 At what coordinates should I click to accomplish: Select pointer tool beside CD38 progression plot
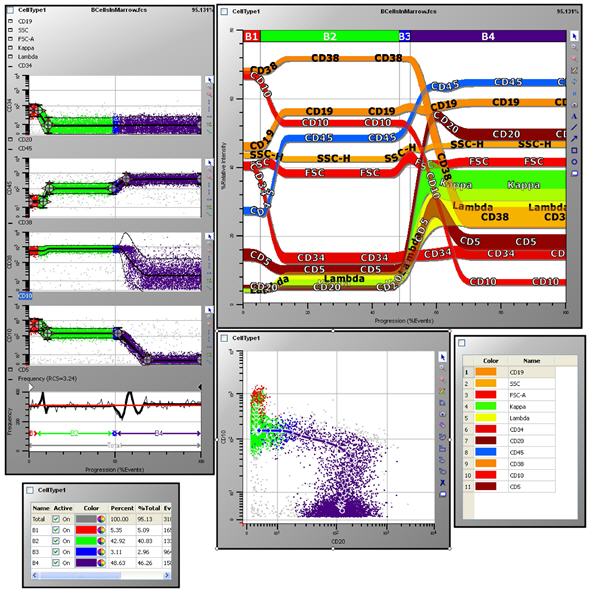coord(209,237)
